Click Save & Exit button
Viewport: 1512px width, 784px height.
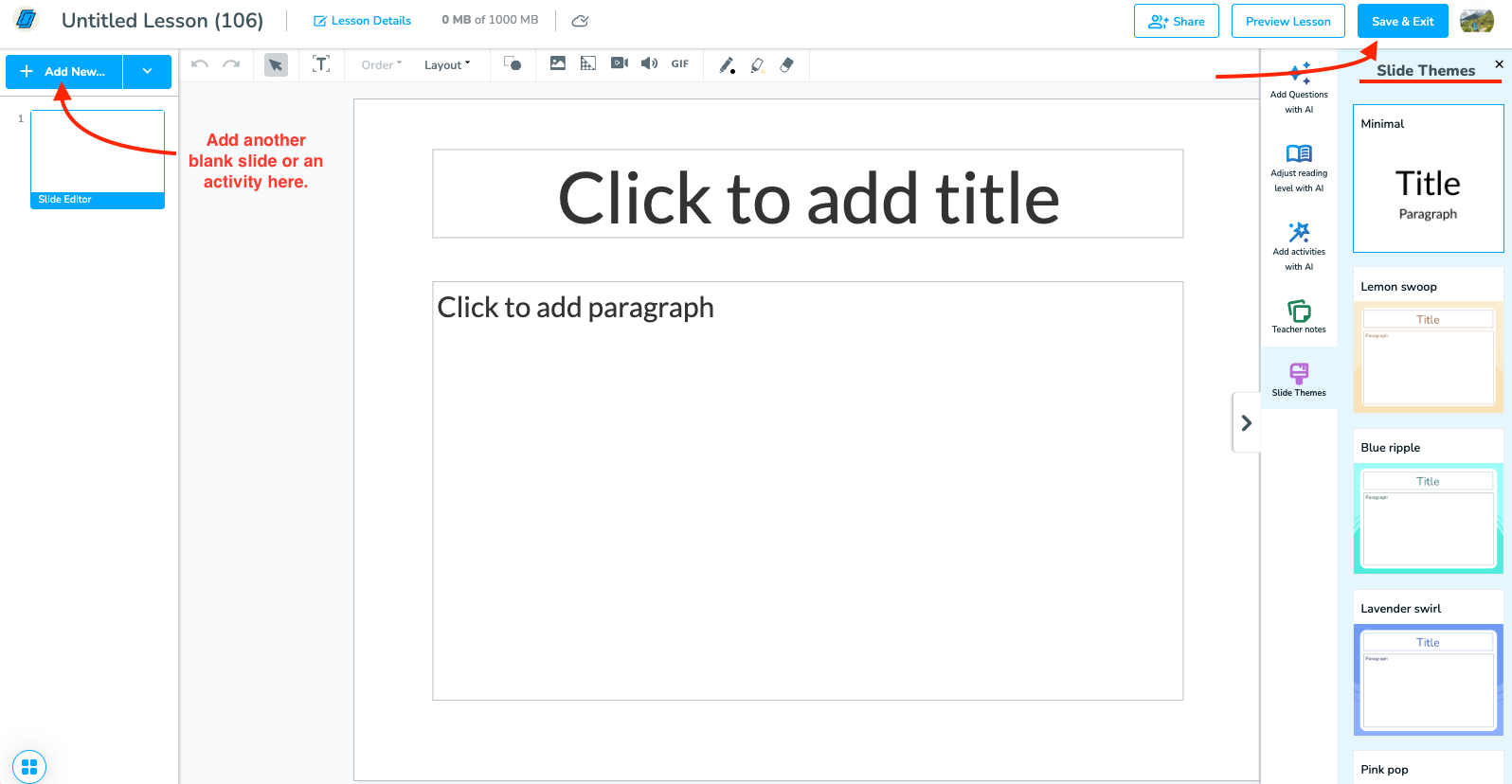(1402, 21)
